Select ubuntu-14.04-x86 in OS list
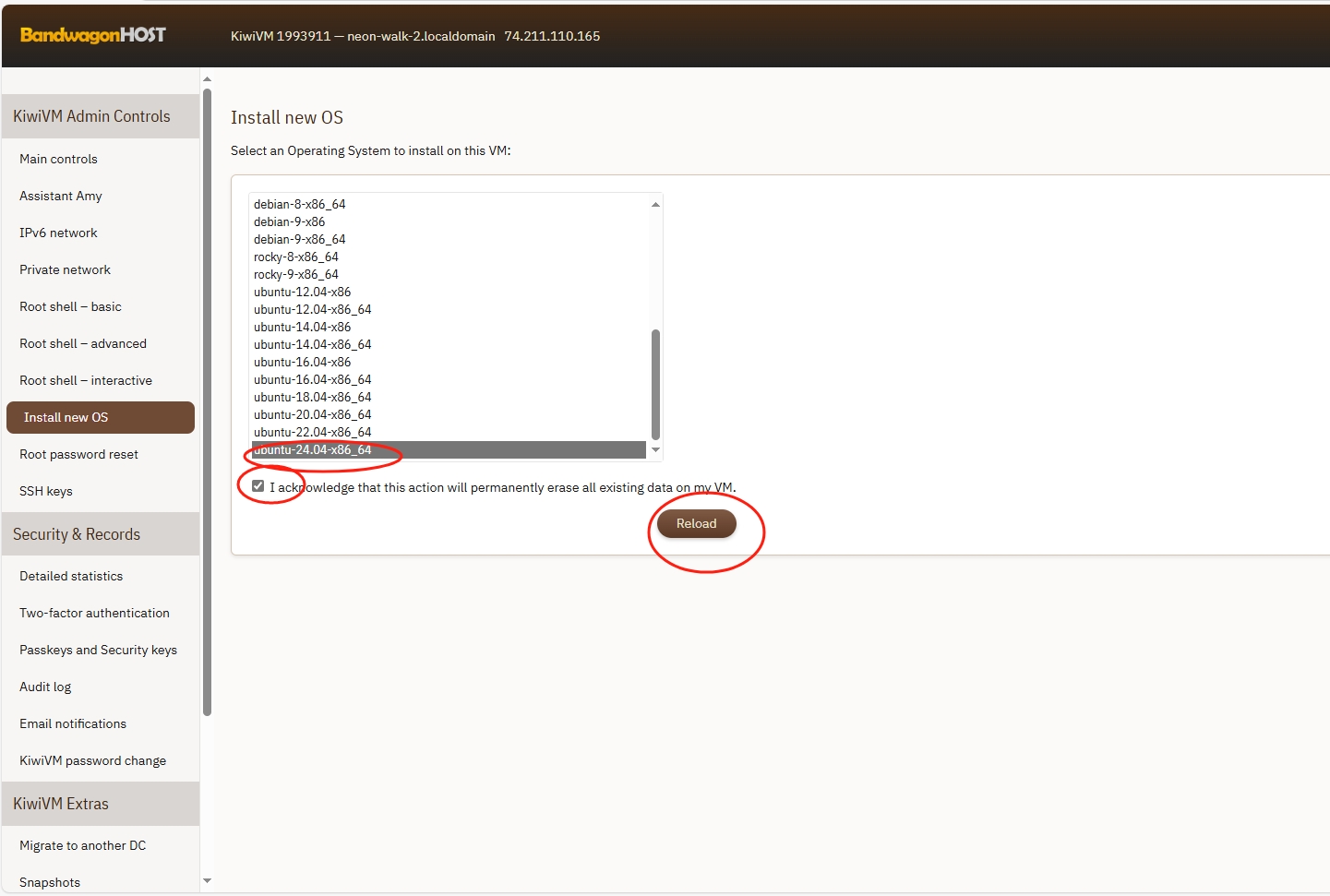Image resolution: width=1330 pixels, height=896 pixels. pyautogui.click(x=449, y=327)
